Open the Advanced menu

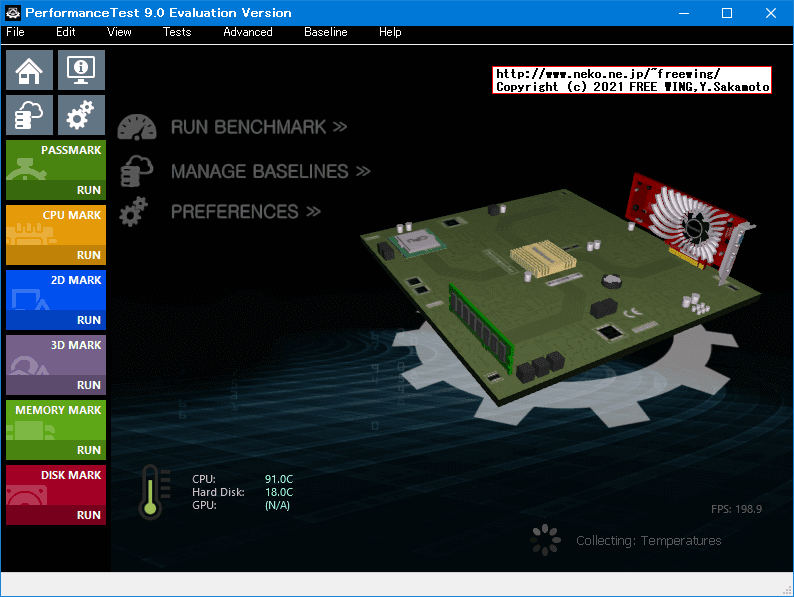pyautogui.click(x=247, y=32)
